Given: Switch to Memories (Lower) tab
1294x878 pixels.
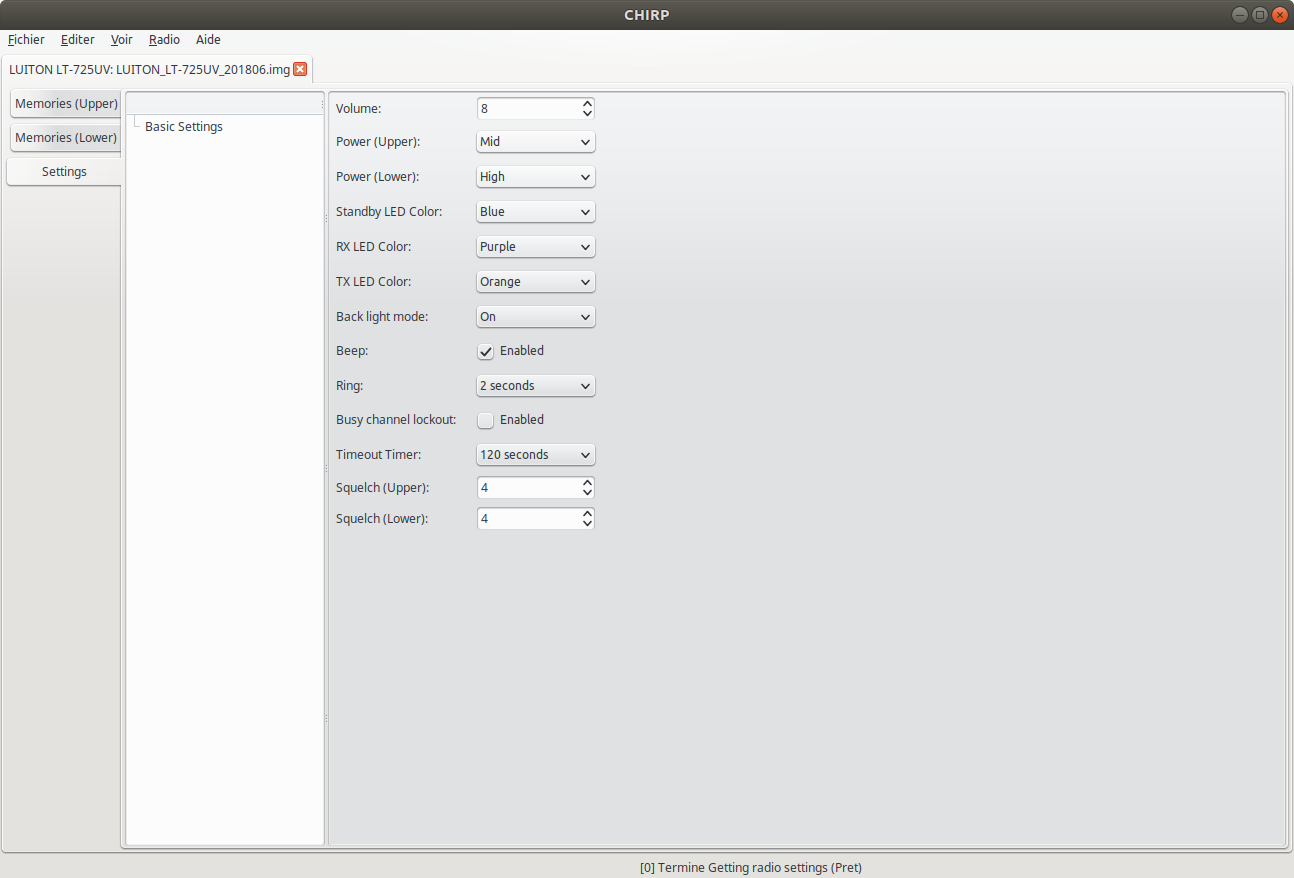Looking at the screenshot, I should (66, 138).
